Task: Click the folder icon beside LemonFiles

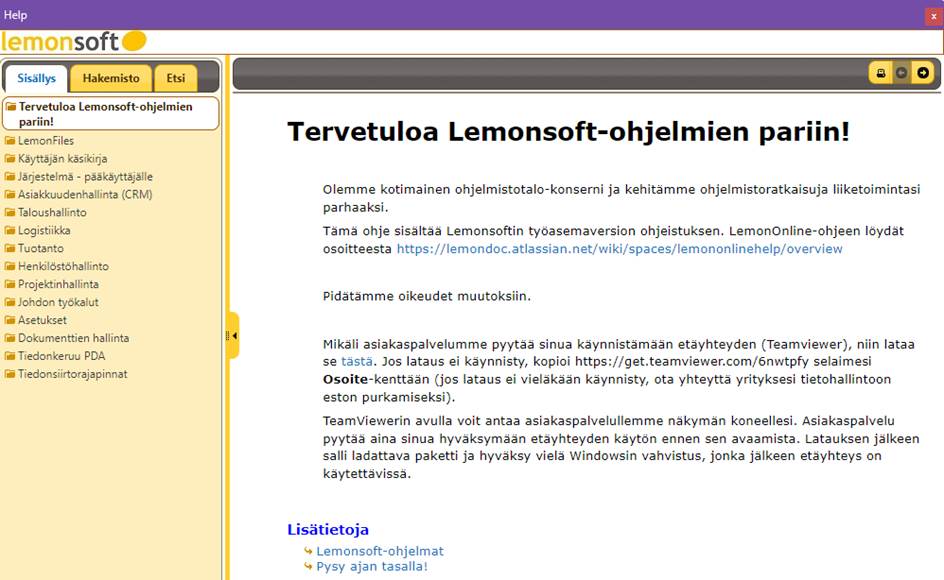Action: pos(10,141)
